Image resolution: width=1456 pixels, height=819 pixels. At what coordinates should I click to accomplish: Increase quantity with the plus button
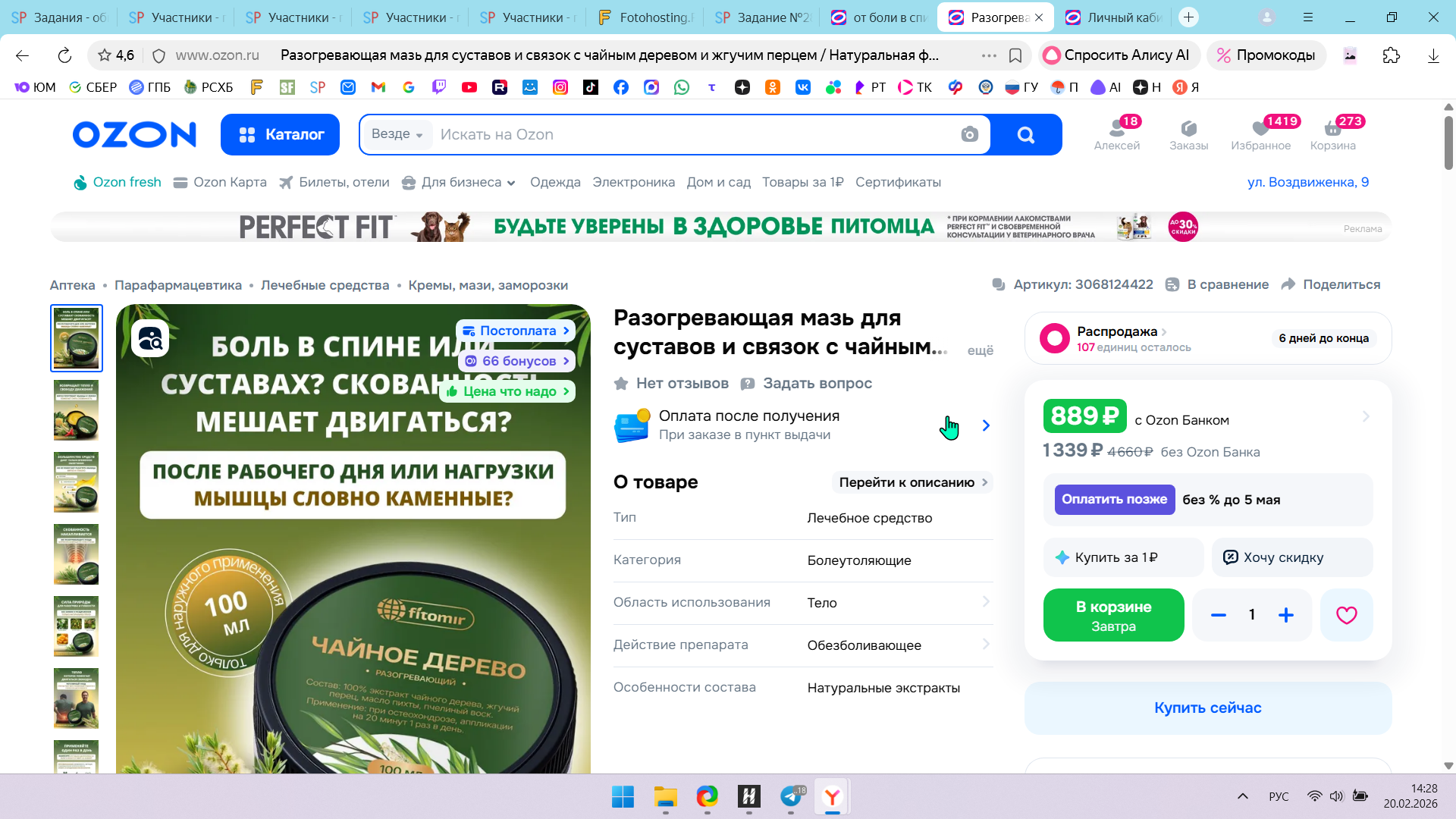coord(1286,615)
